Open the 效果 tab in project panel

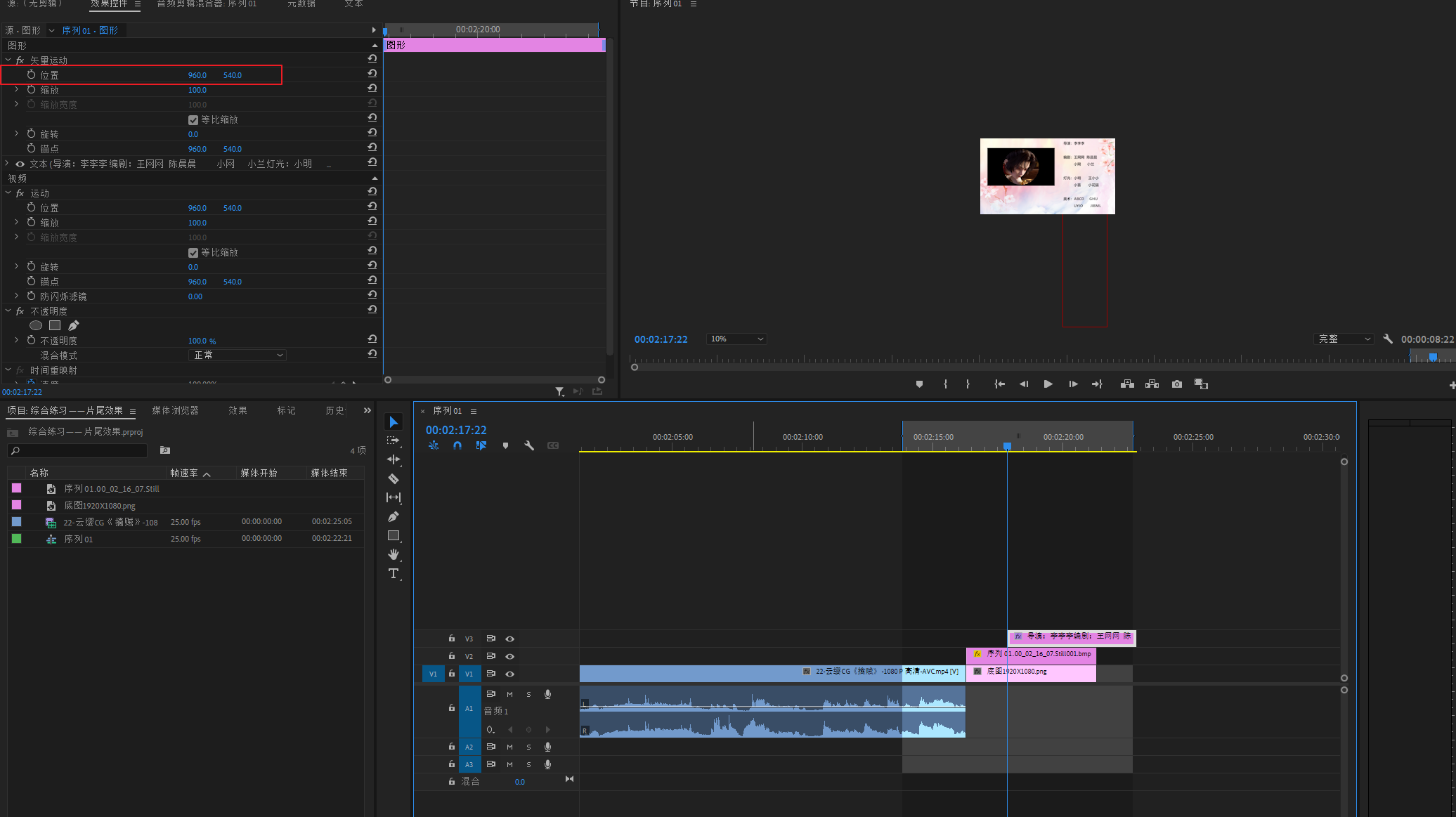pos(238,410)
